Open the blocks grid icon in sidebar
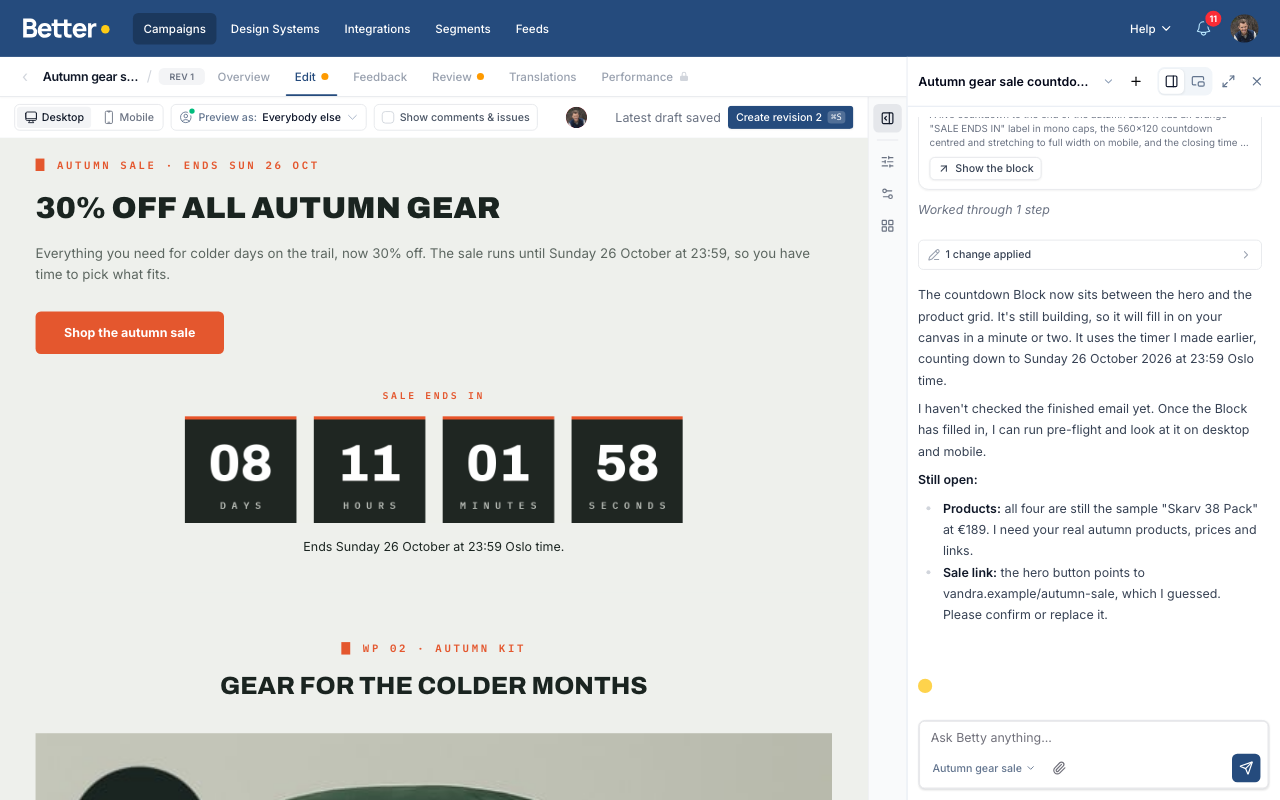Image resolution: width=1280 pixels, height=800 pixels. point(887,226)
